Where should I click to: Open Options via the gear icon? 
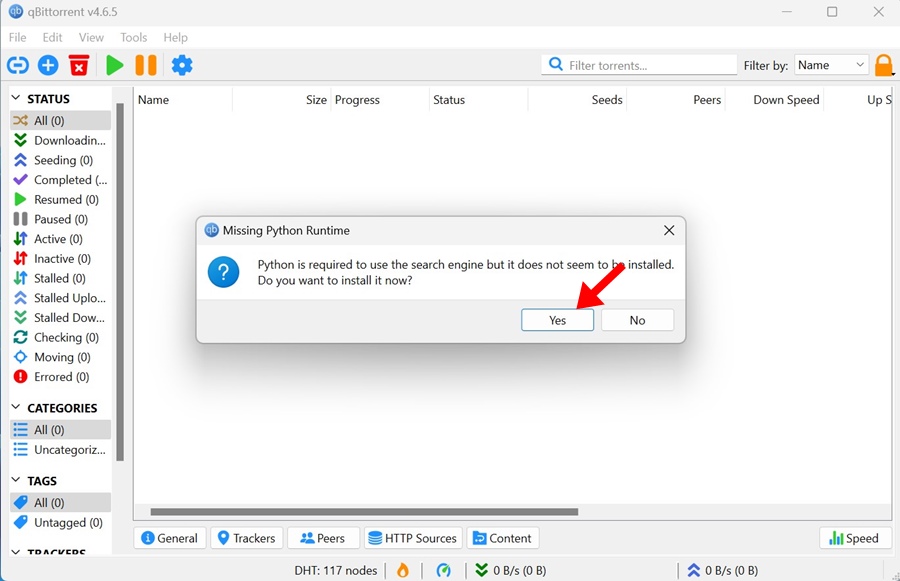point(182,65)
